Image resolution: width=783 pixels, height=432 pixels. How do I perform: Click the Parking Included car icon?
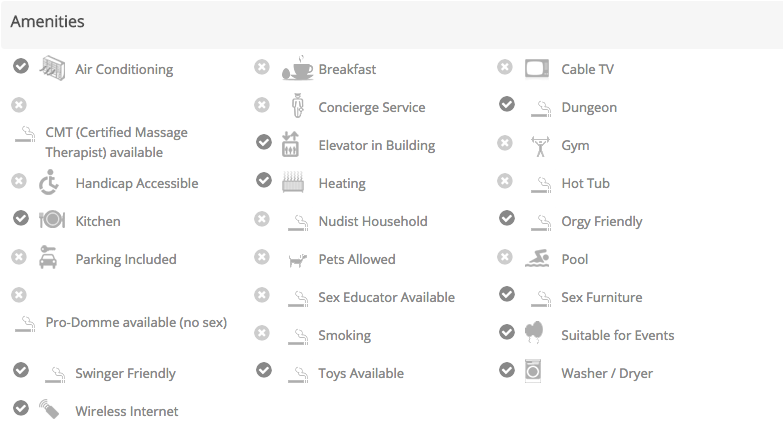click(x=48, y=257)
